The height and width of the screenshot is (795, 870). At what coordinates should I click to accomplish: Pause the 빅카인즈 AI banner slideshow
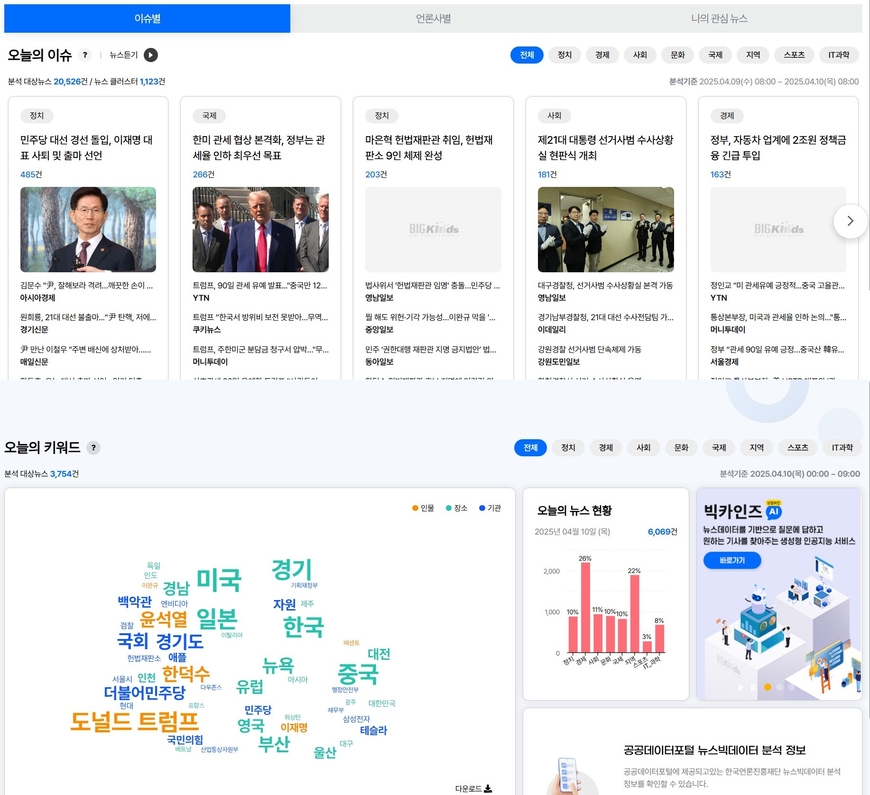[753, 687]
